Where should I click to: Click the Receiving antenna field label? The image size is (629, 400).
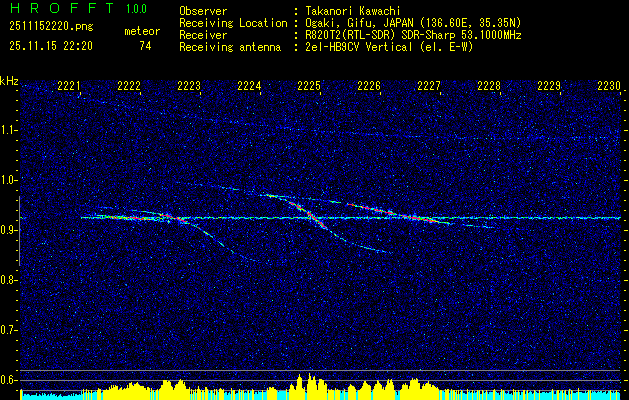(230, 47)
